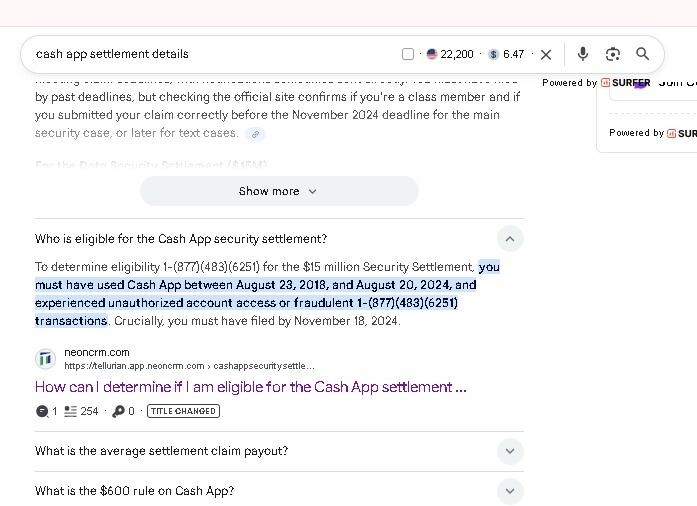This screenshot has height=506, width=697.
Task: Click the link icon after the overview text
Action: 256,134
